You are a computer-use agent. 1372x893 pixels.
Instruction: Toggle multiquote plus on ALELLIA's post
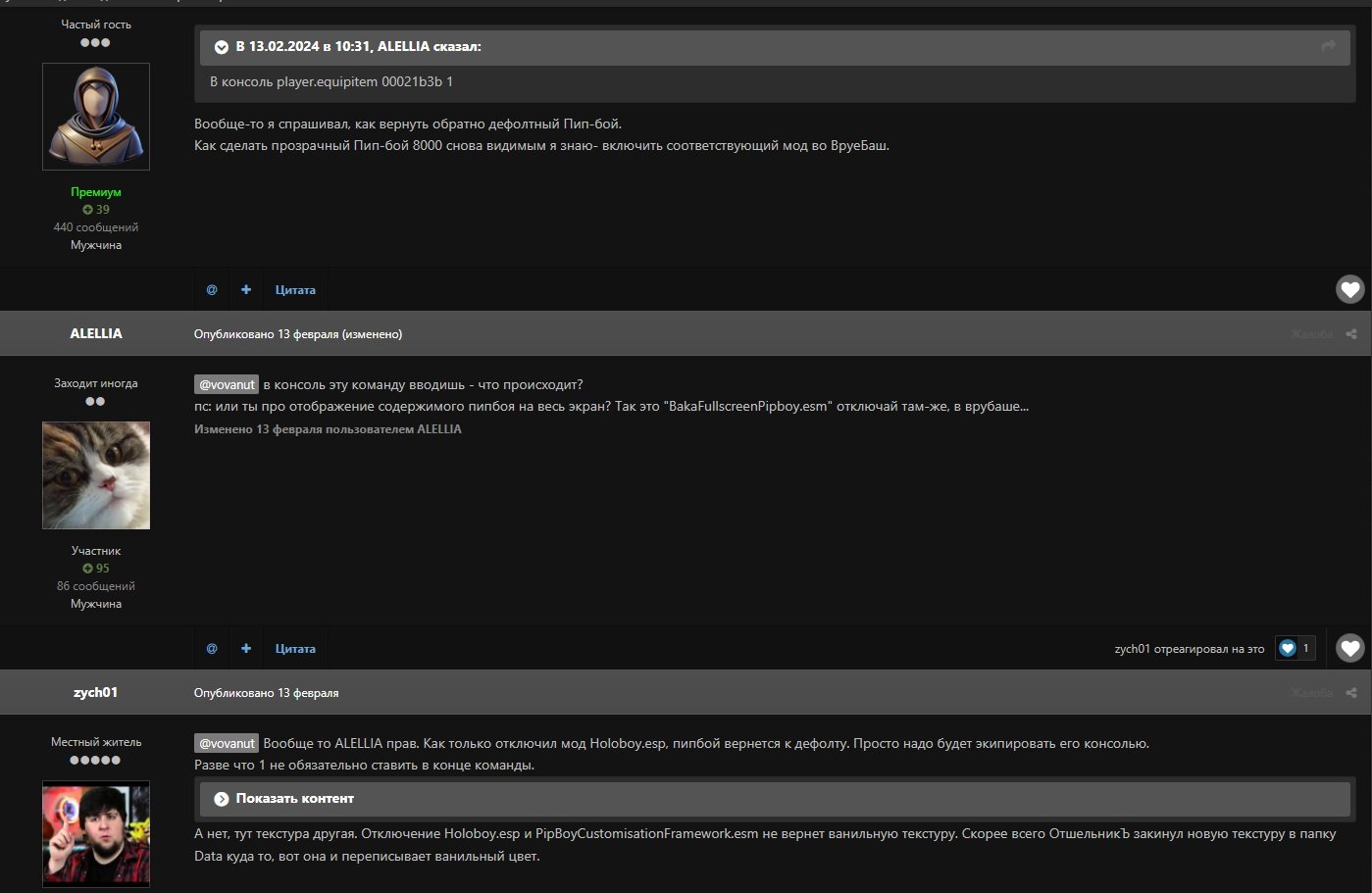click(x=246, y=649)
